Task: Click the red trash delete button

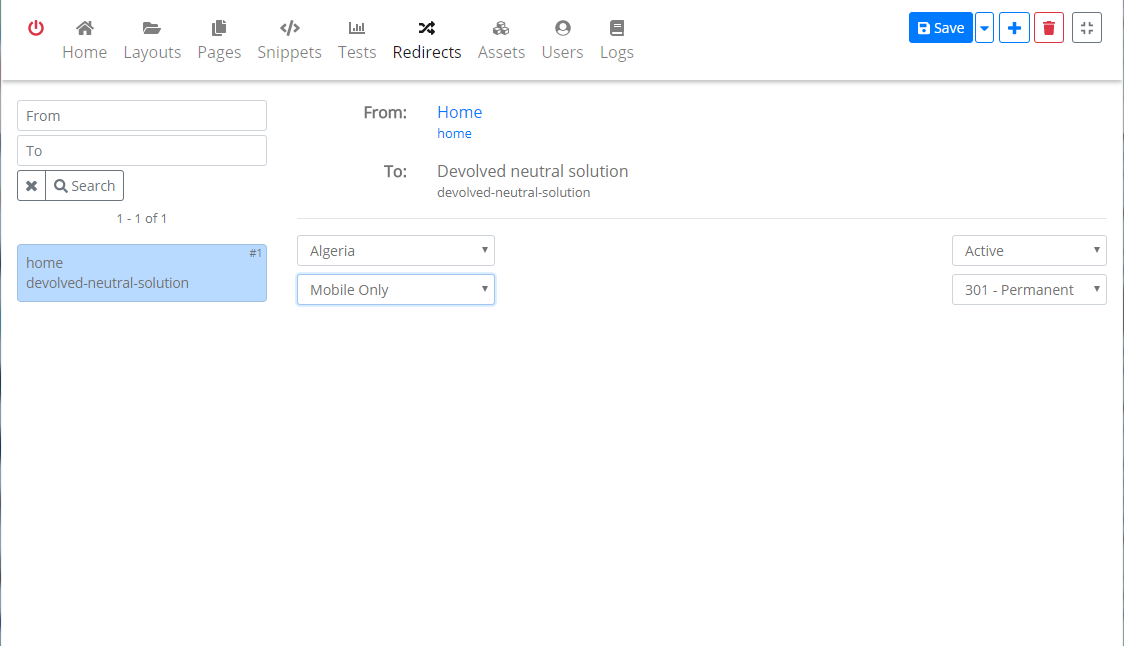Action: tap(1048, 28)
